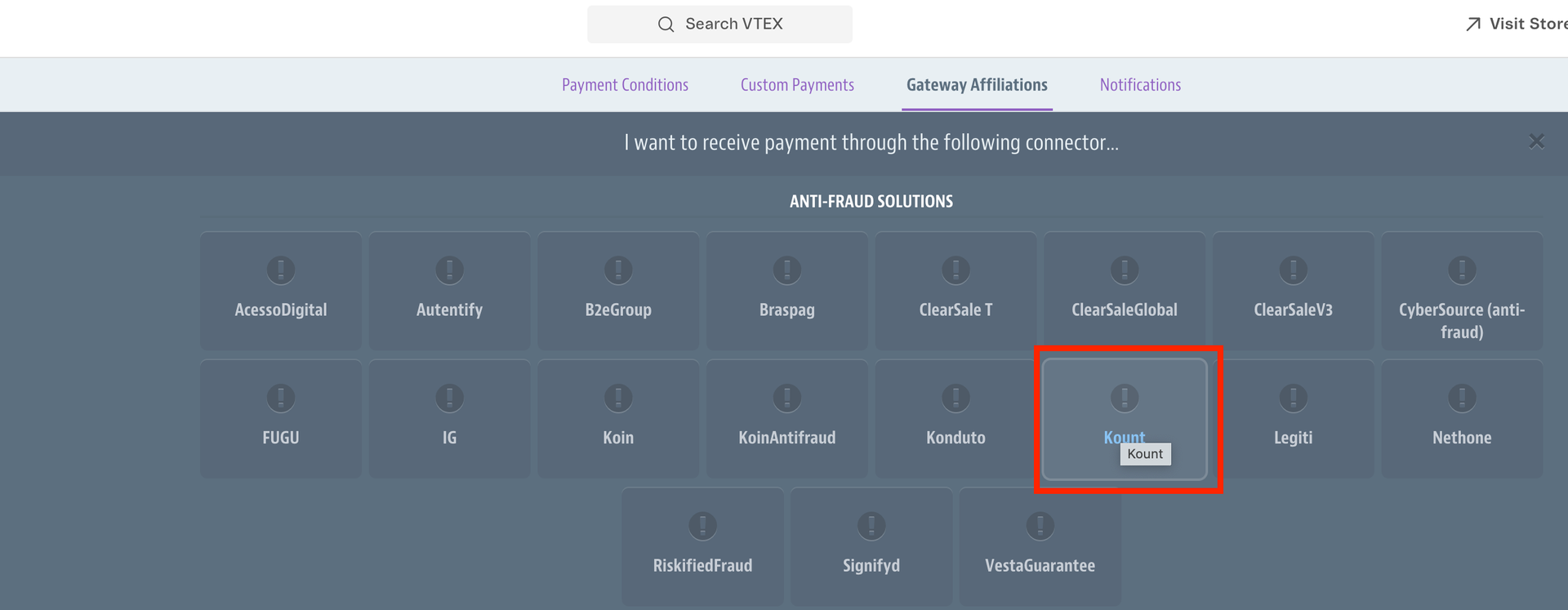1568x610 pixels.
Task: Focus the Search VTEX field
Action: [719, 24]
